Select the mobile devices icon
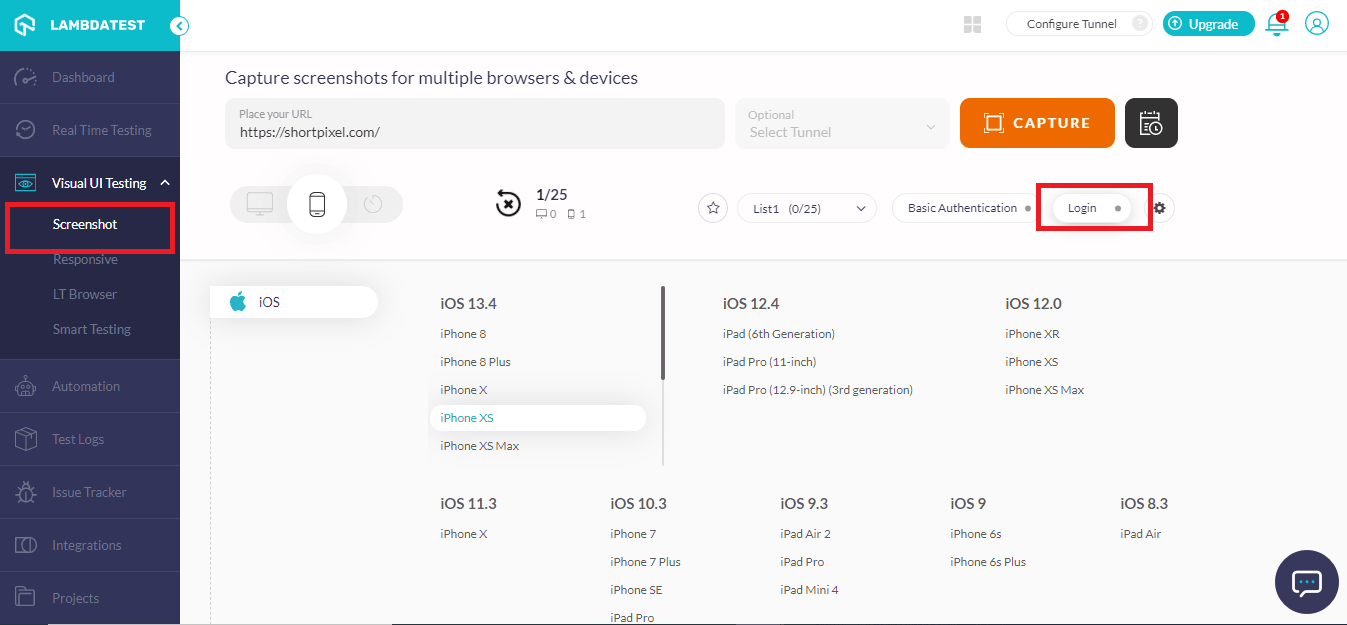This screenshot has height=625, width=1347. 316,203
